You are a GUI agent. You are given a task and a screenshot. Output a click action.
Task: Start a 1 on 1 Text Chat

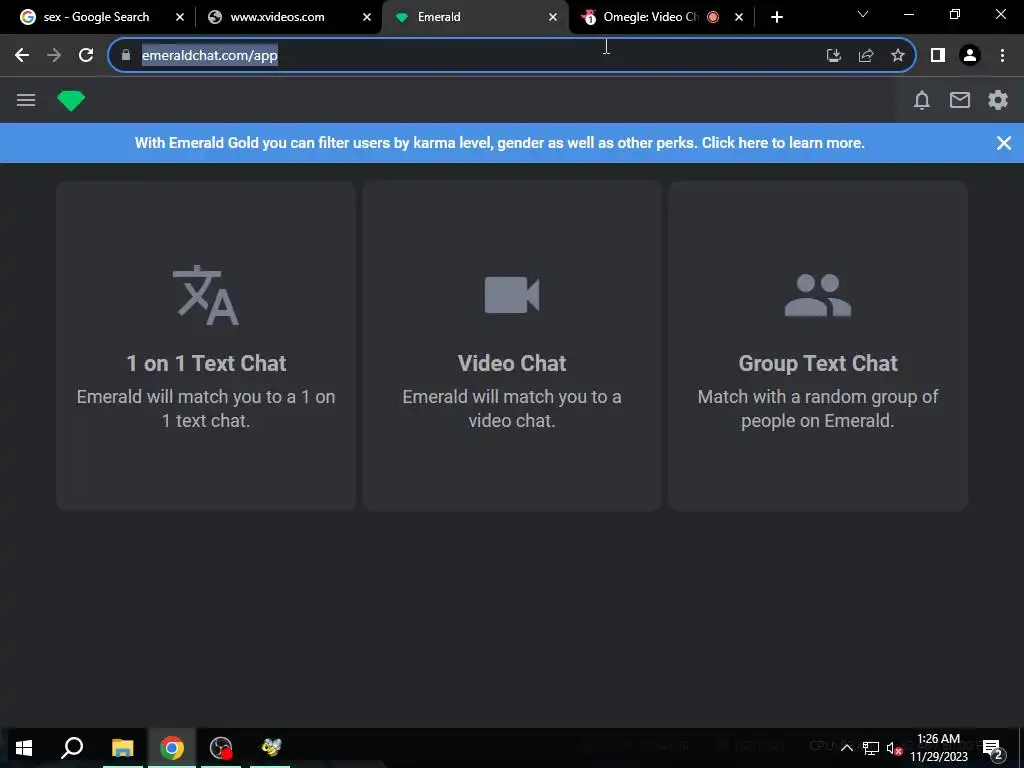pyautogui.click(x=206, y=345)
